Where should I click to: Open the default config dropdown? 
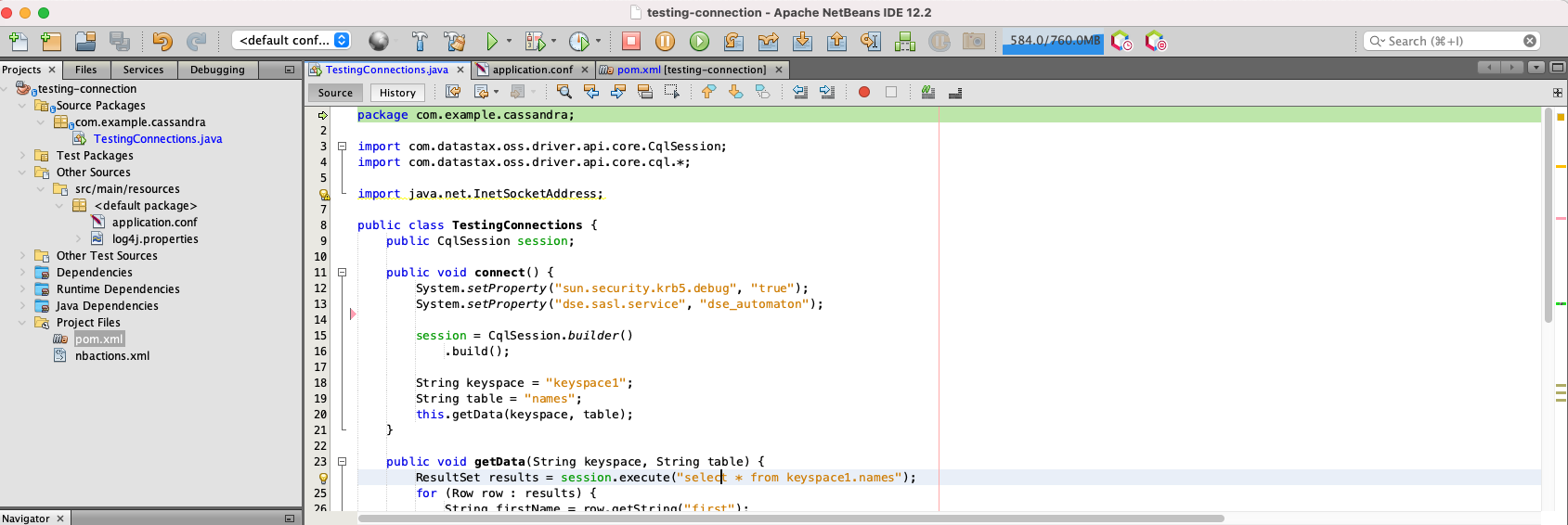292,41
